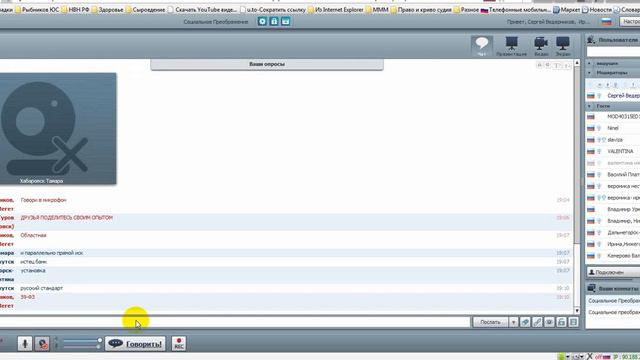The width and height of the screenshot is (640, 360).
Task: Toggle the microphone button
Action: click(25, 344)
